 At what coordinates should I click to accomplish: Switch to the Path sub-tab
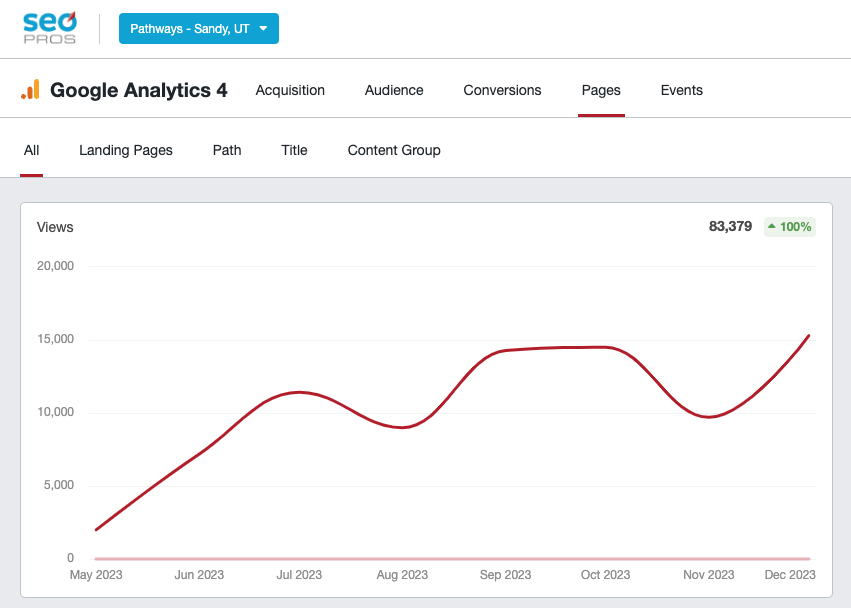pos(227,150)
